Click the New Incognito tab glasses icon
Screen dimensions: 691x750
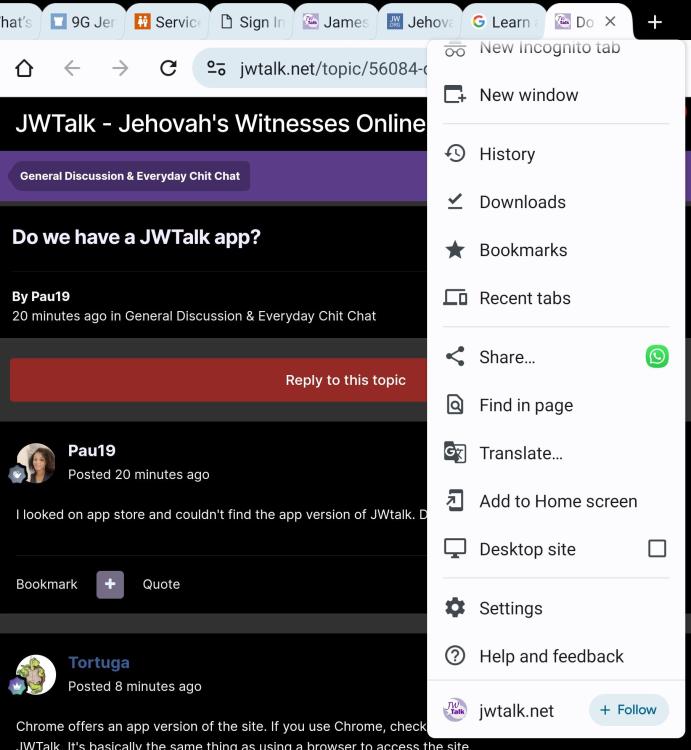[x=455, y=48]
